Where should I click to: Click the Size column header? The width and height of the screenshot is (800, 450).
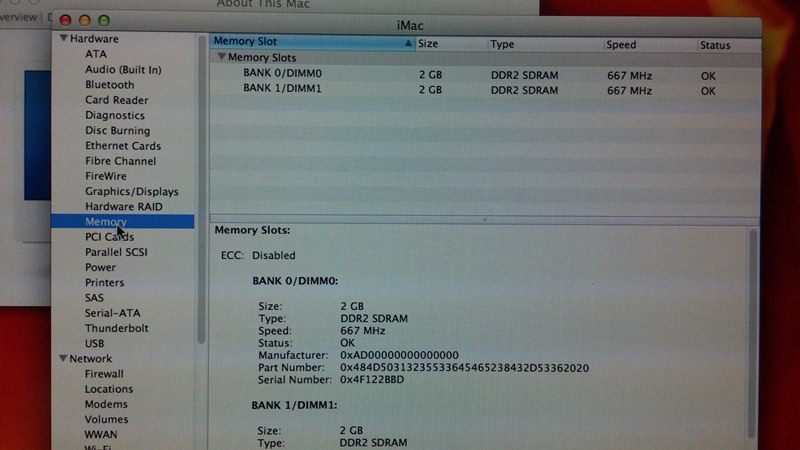pos(451,44)
